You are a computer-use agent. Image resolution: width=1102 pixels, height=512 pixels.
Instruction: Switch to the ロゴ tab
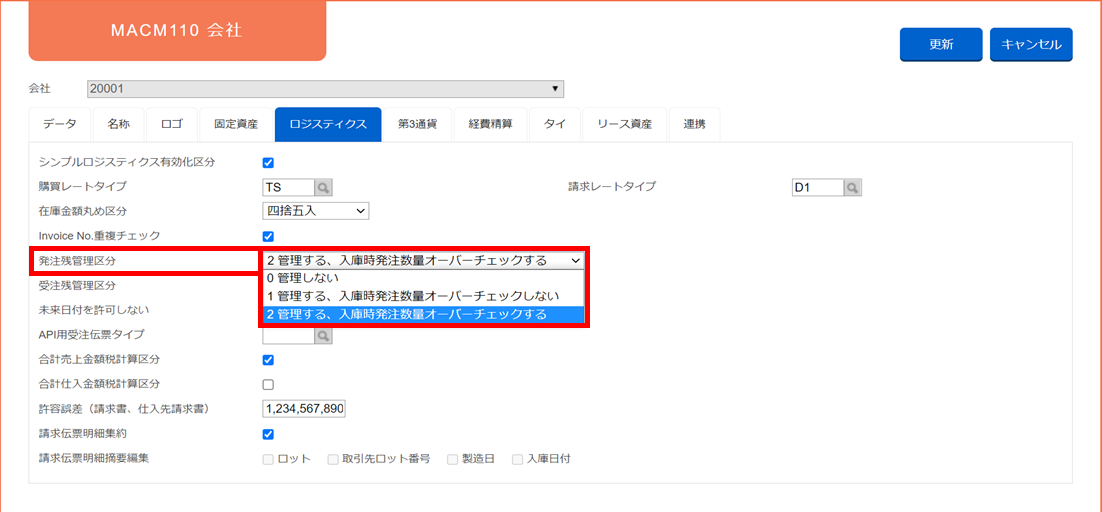171,125
